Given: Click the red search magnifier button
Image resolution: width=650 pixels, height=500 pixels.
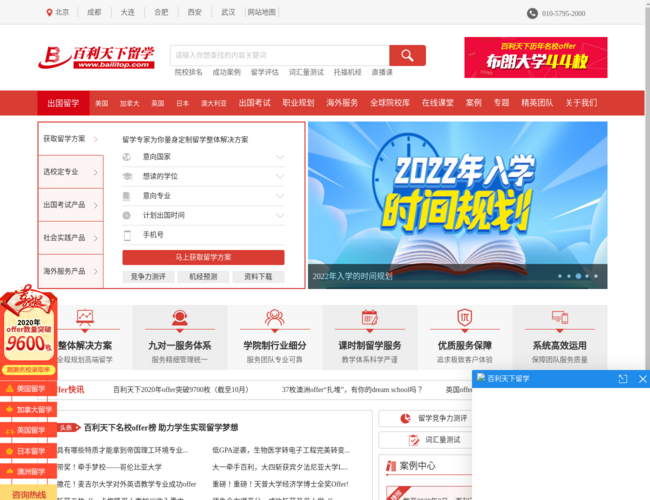Looking at the screenshot, I should 407,55.
